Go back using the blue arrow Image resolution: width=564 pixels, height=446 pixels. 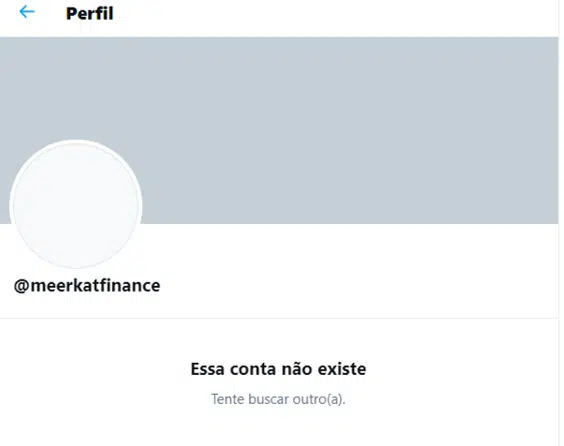(27, 12)
